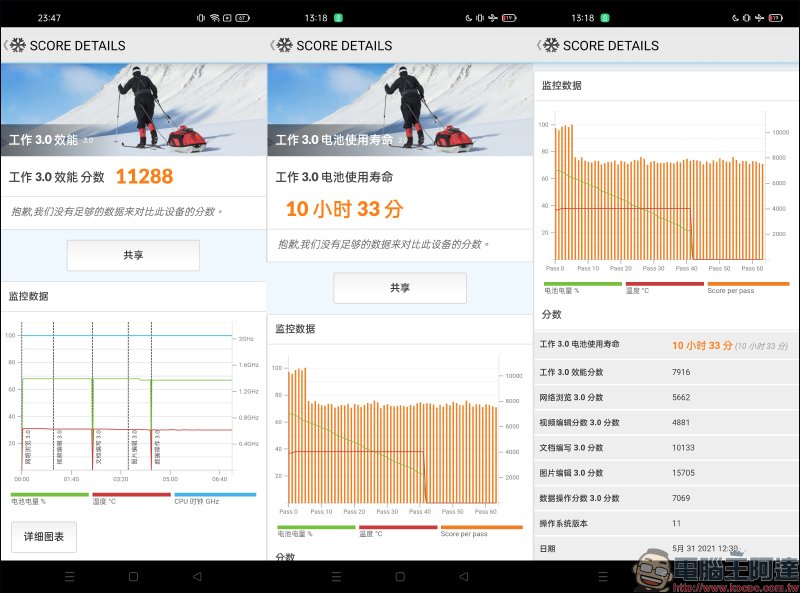The width and height of the screenshot is (800, 593).
Task: Tap the snowflake logo in the right phone header
Action: (x=551, y=45)
